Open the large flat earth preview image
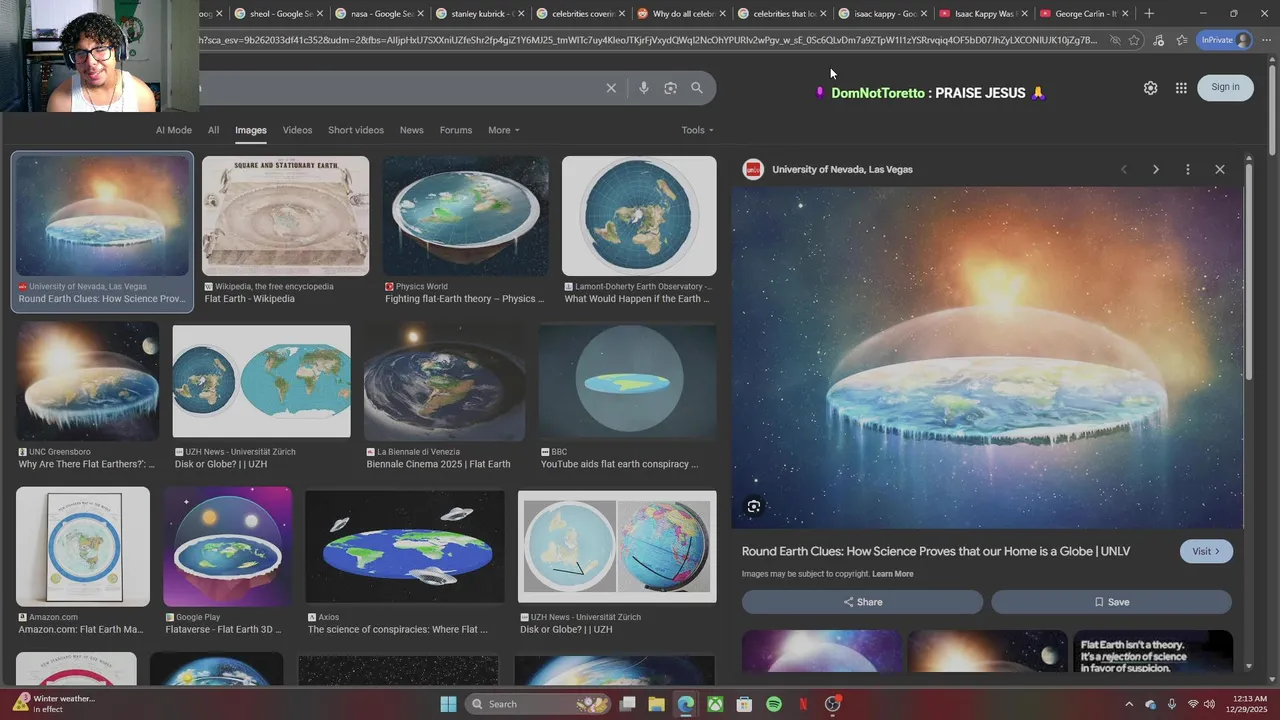Viewport: 1280px width, 720px height. (x=988, y=357)
